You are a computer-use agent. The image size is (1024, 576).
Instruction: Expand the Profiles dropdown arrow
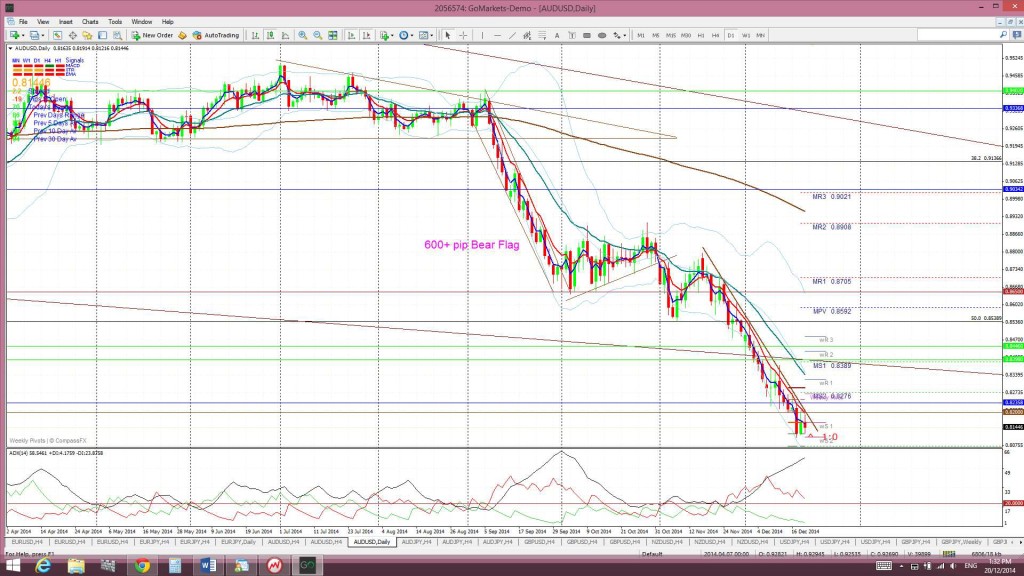(43, 35)
